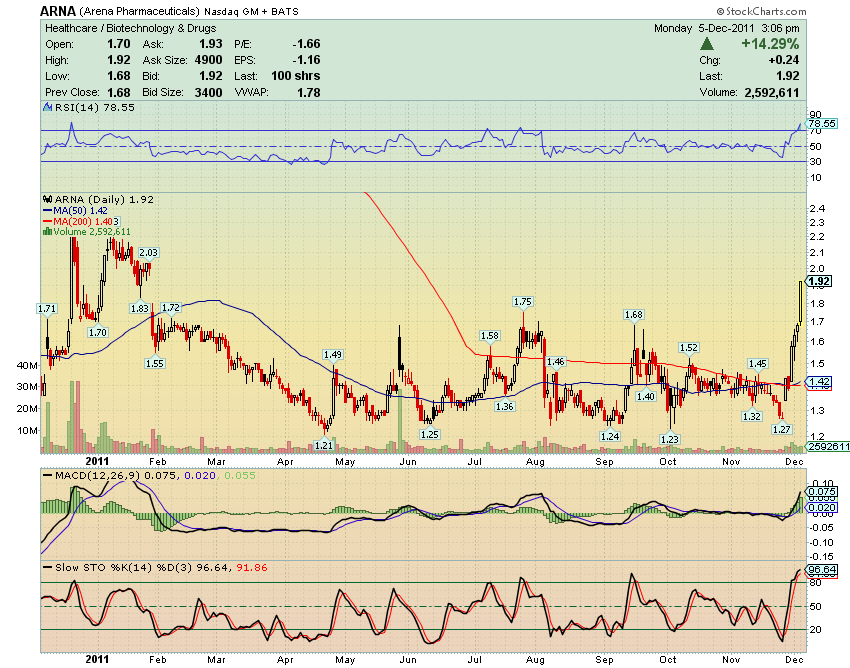Click the Open price 1.70 value
850x668 pixels.
[x=119, y=44]
